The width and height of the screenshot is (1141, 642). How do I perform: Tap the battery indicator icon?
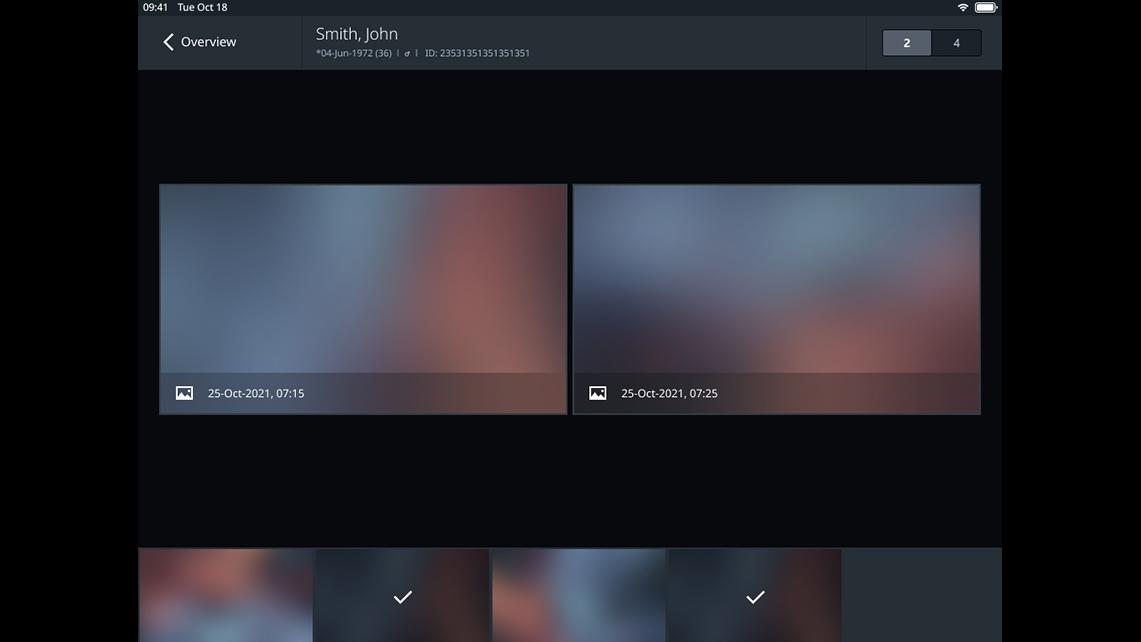(x=985, y=7)
